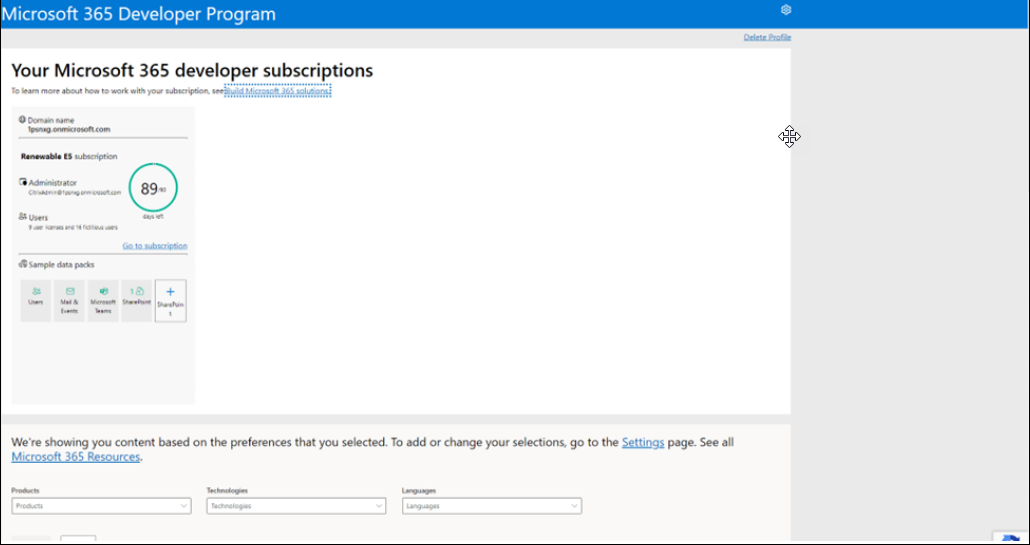Expand the Products dropdown
The image size is (1030, 545).
102,506
